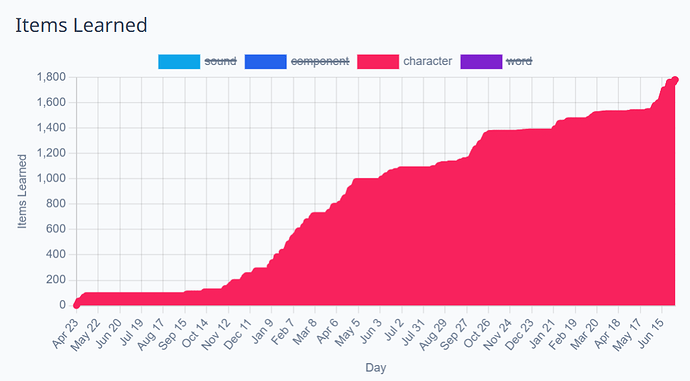Click the Apr 23 x-axis label
The image size is (690, 381).
(65, 334)
